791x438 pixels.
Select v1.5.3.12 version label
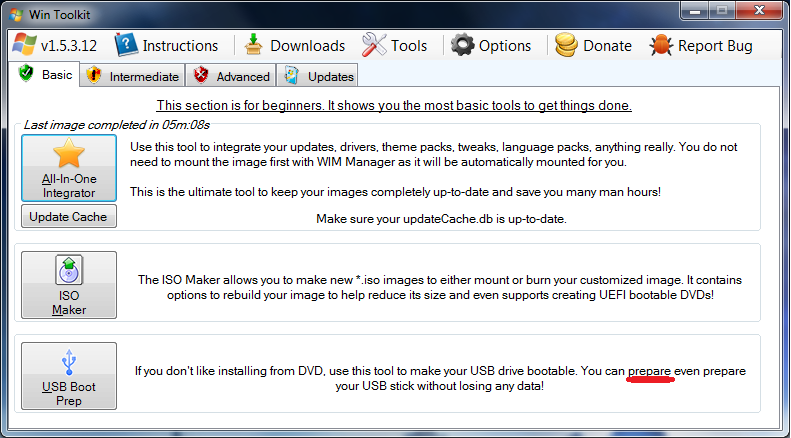click(69, 46)
